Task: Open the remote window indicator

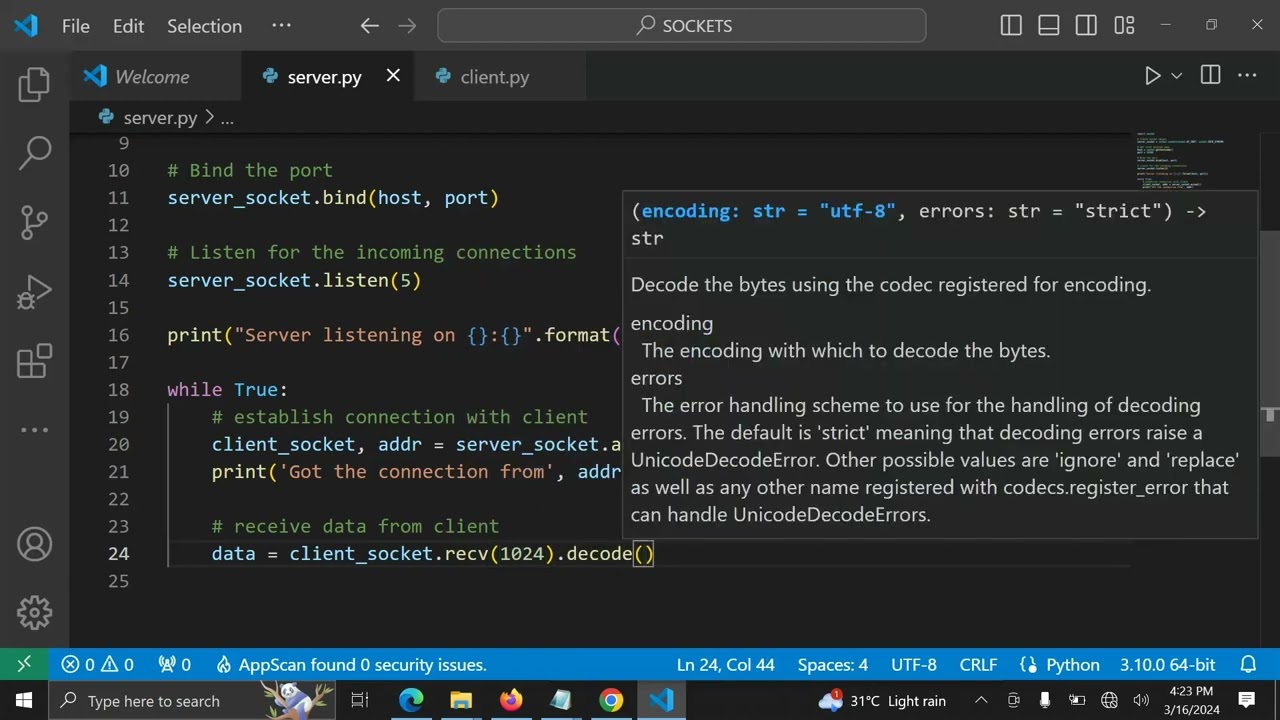Action: (24, 664)
